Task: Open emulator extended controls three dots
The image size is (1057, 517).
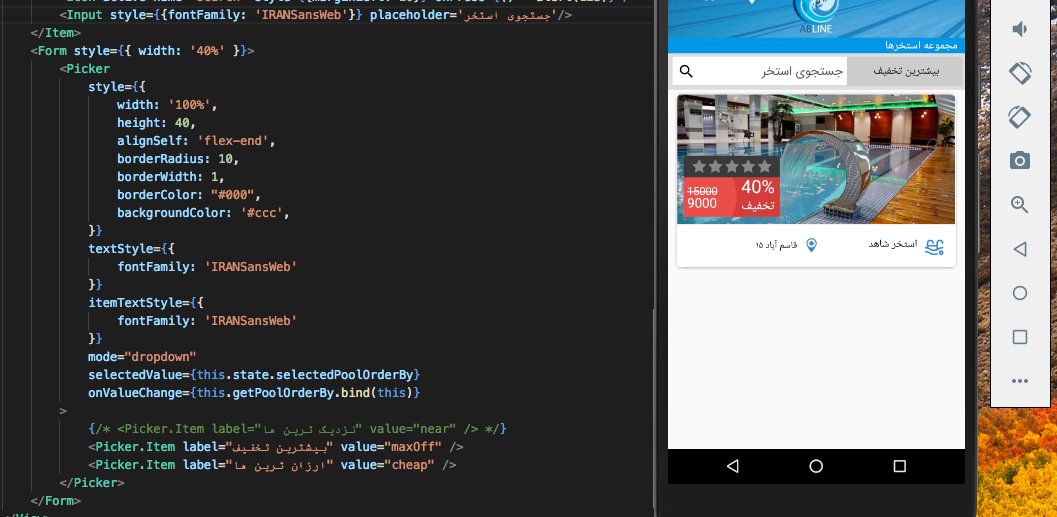Action: [1020, 382]
